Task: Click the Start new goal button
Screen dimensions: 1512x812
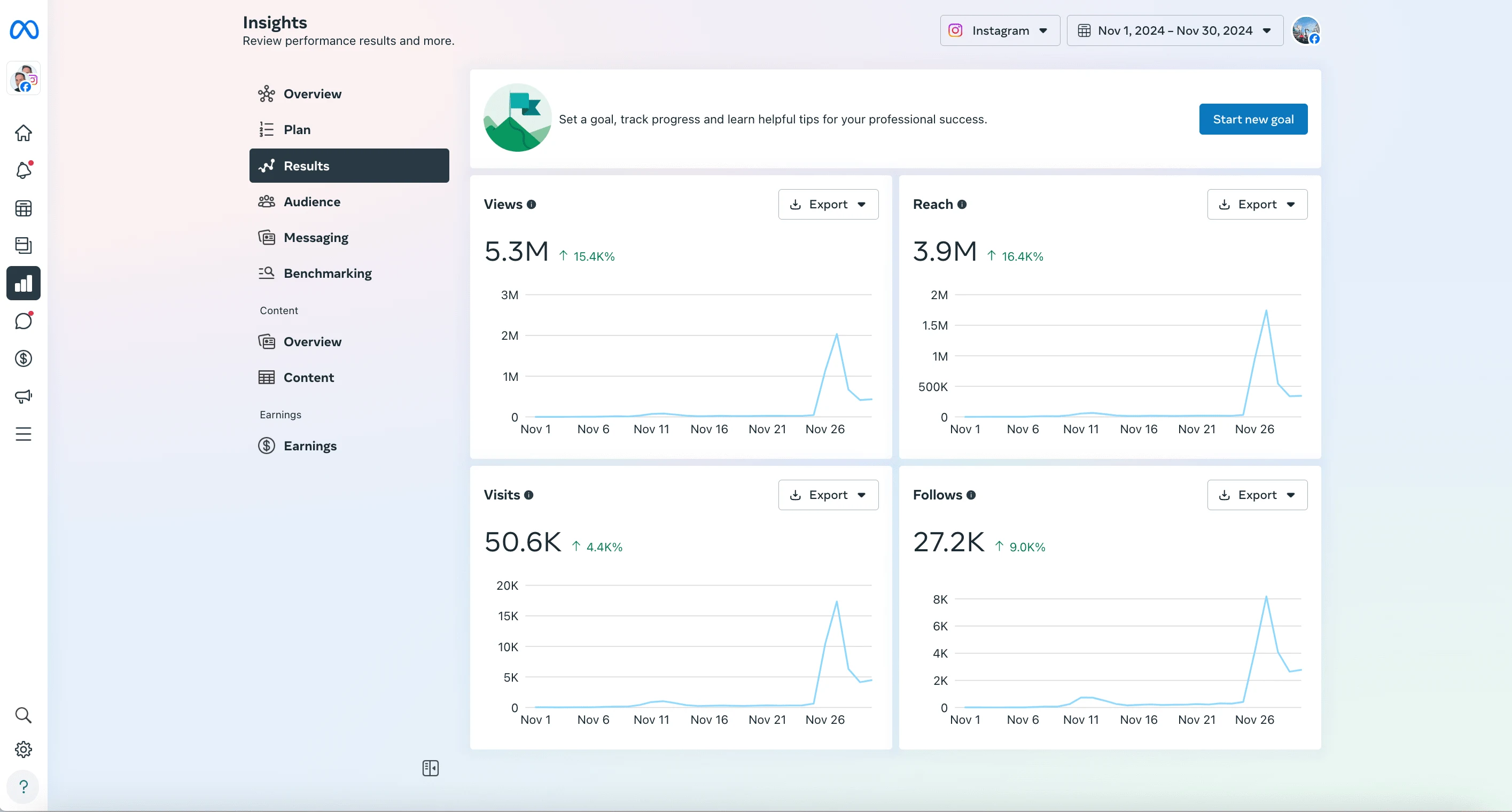Action: coord(1253,119)
